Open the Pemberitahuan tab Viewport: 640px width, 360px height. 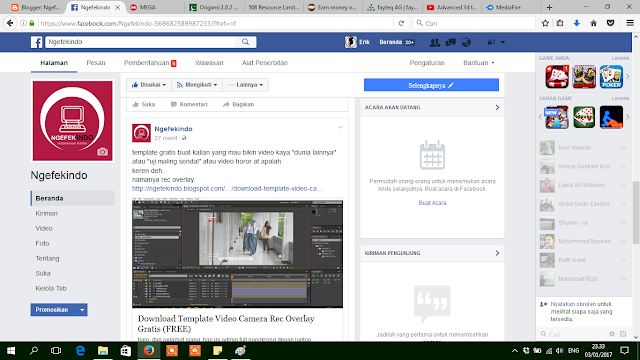[x=150, y=63]
